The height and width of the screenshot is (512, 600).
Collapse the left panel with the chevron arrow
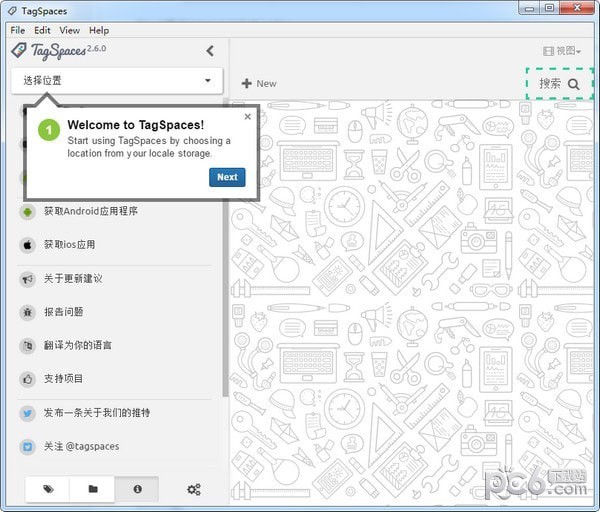pyautogui.click(x=210, y=51)
